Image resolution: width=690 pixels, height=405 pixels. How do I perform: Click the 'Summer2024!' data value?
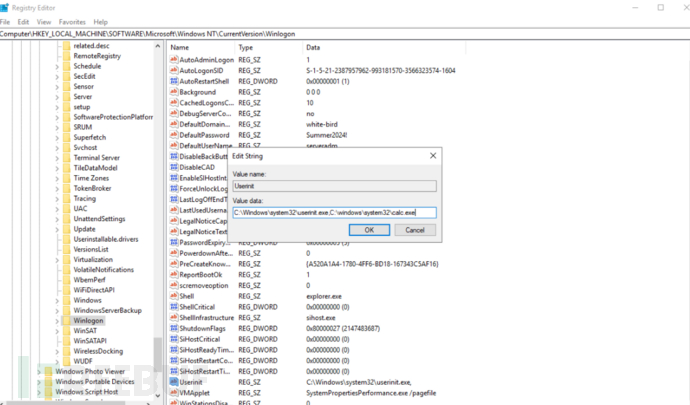click(x=327, y=135)
